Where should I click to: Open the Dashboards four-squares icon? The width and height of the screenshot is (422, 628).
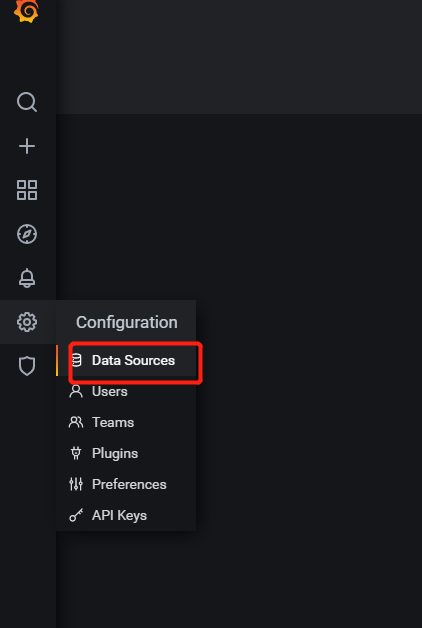coord(27,190)
